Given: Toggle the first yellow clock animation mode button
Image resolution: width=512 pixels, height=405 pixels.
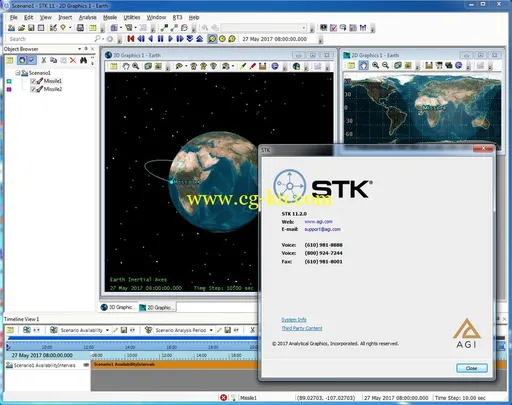Looking at the screenshot, I should pyautogui.click(x=212, y=39).
